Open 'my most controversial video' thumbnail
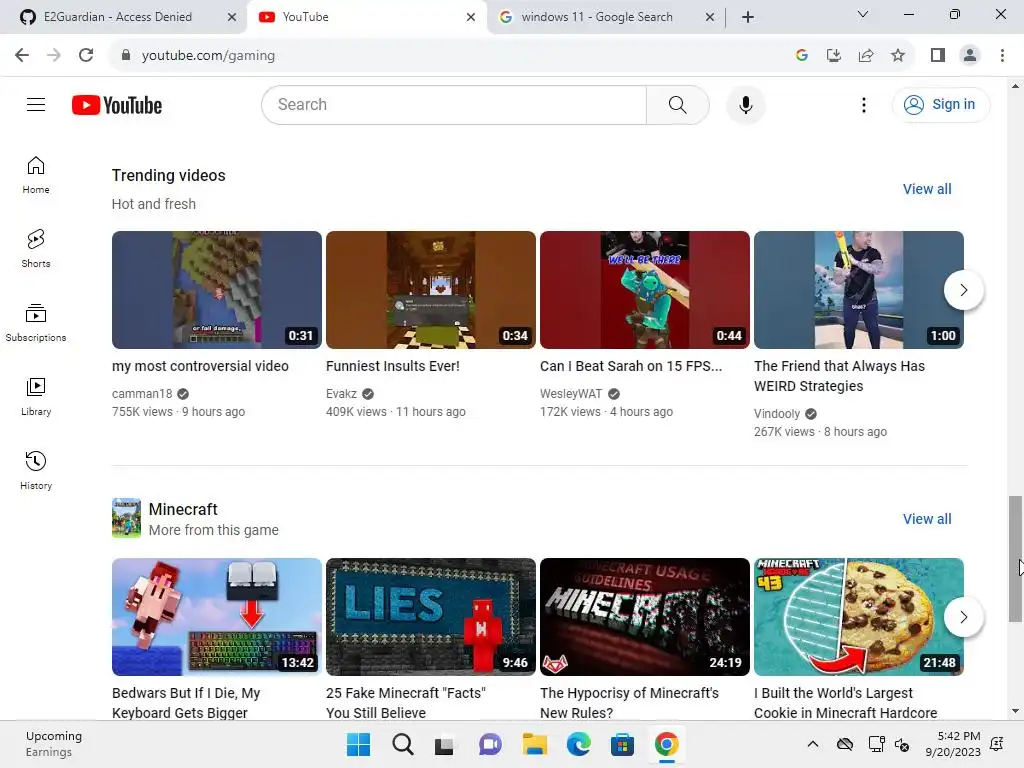1024x768 pixels. pos(217,289)
